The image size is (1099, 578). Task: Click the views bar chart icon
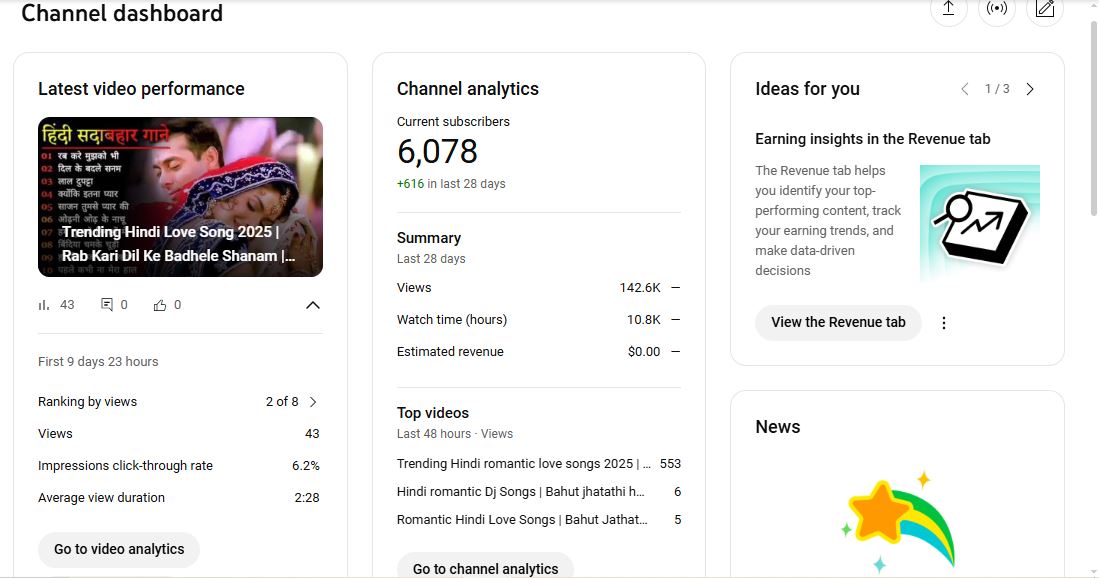click(x=44, y=305)
